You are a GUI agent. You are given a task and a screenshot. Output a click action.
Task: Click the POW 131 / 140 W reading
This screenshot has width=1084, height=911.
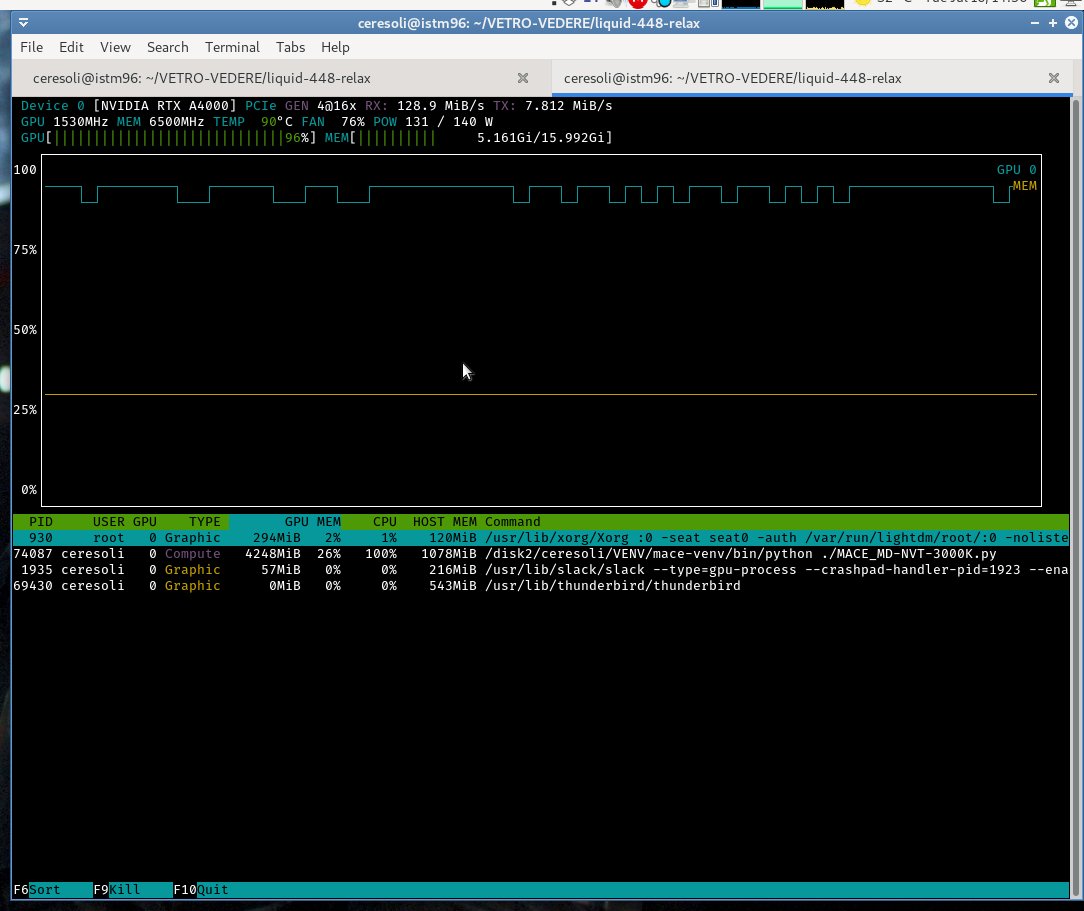pos(433,122)
